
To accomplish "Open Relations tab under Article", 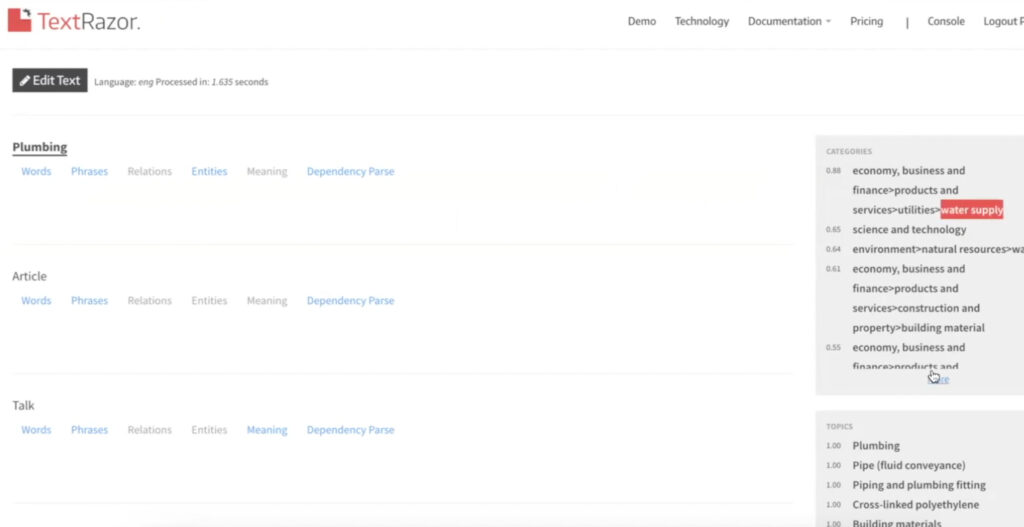I will pyautogui.click(x=150, y=300).
